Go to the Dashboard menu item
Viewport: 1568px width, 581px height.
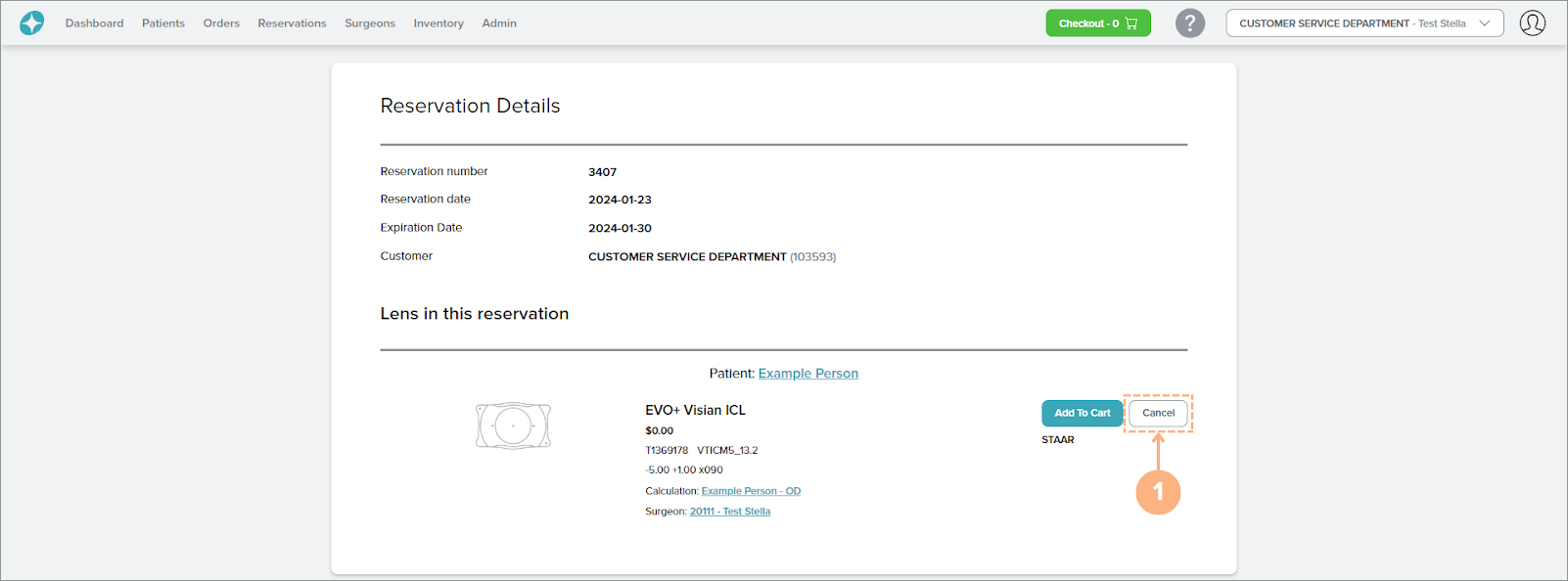coord(94,23)
